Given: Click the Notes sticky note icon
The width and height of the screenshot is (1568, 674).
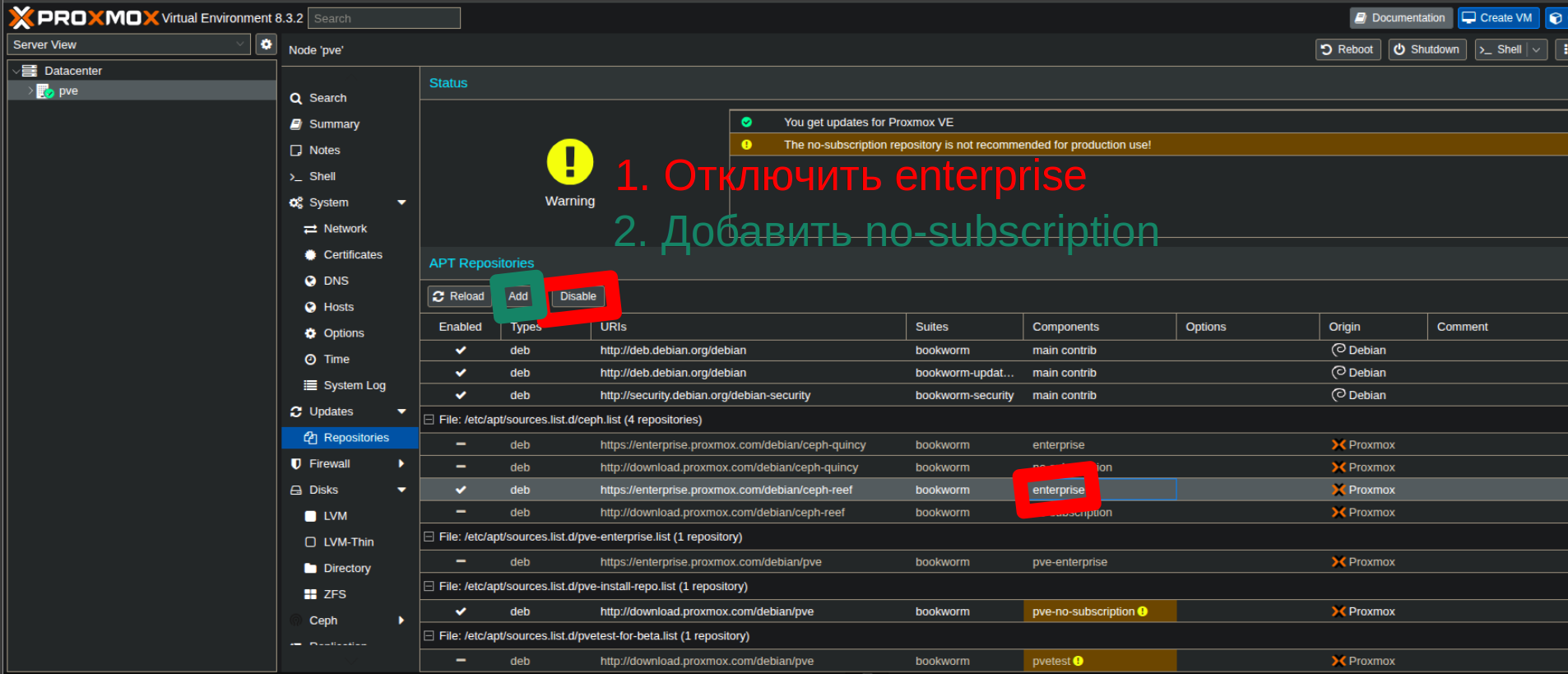Looking at the screenshot, I should 296,151.
